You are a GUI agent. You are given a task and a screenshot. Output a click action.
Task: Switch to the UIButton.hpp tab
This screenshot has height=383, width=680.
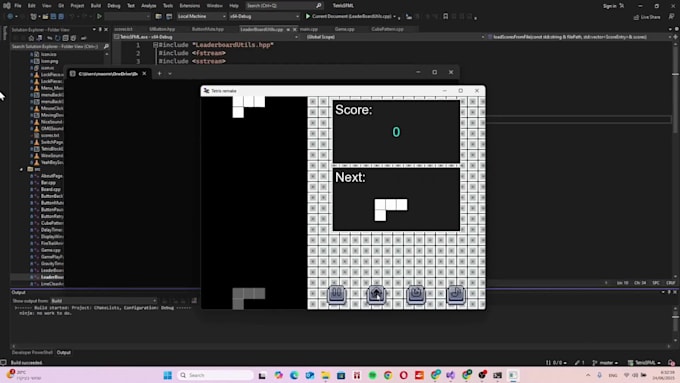click(162, 29)
